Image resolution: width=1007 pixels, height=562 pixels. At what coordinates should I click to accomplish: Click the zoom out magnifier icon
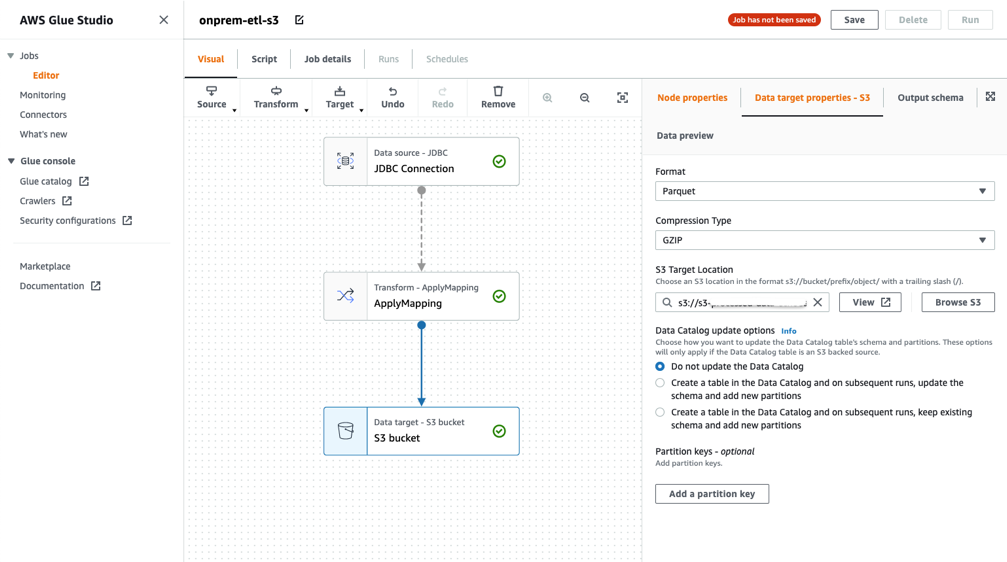click(x=585, y=98)
